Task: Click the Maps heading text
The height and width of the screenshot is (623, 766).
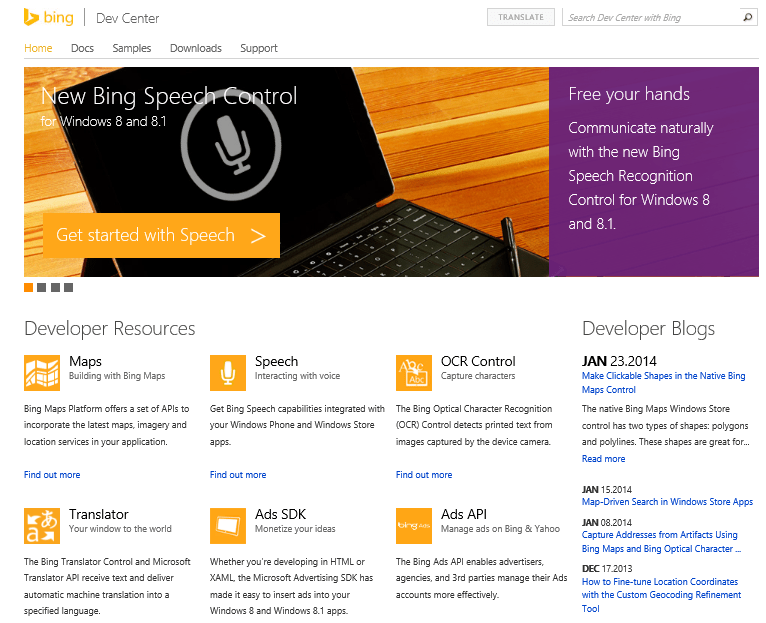Action: (85, 361)
